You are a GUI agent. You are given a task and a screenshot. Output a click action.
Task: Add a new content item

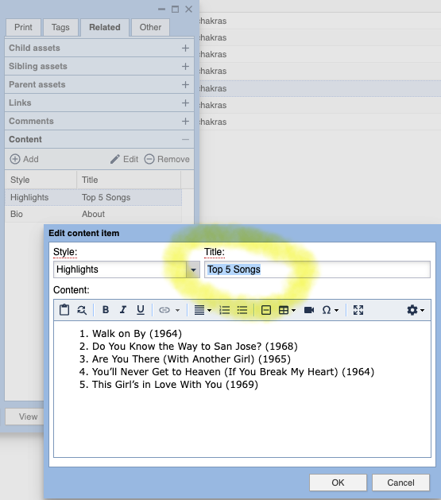[24, 159]
